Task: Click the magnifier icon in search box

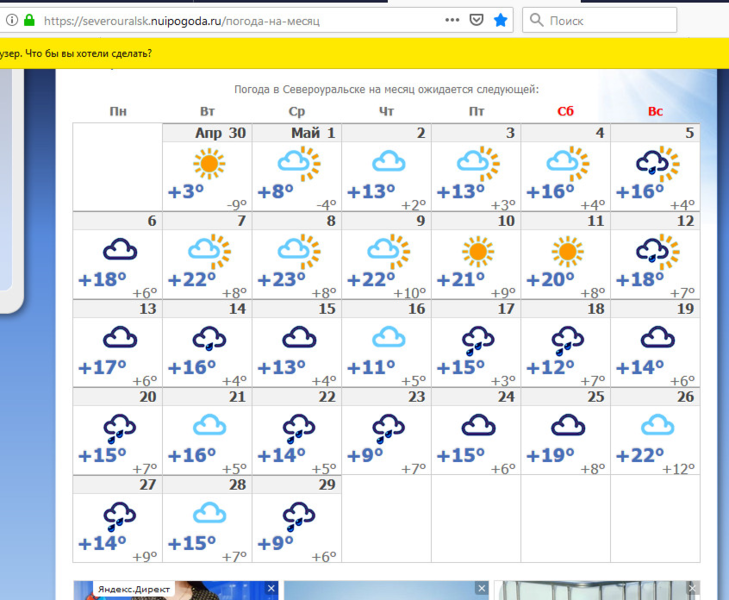Action: 536,20
